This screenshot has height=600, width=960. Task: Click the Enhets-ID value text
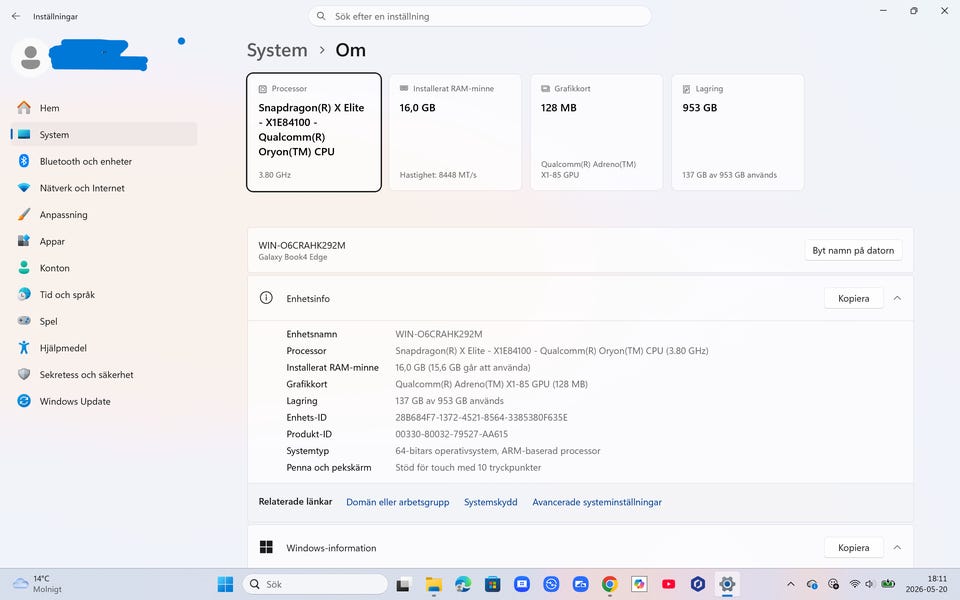pos(481,418)
